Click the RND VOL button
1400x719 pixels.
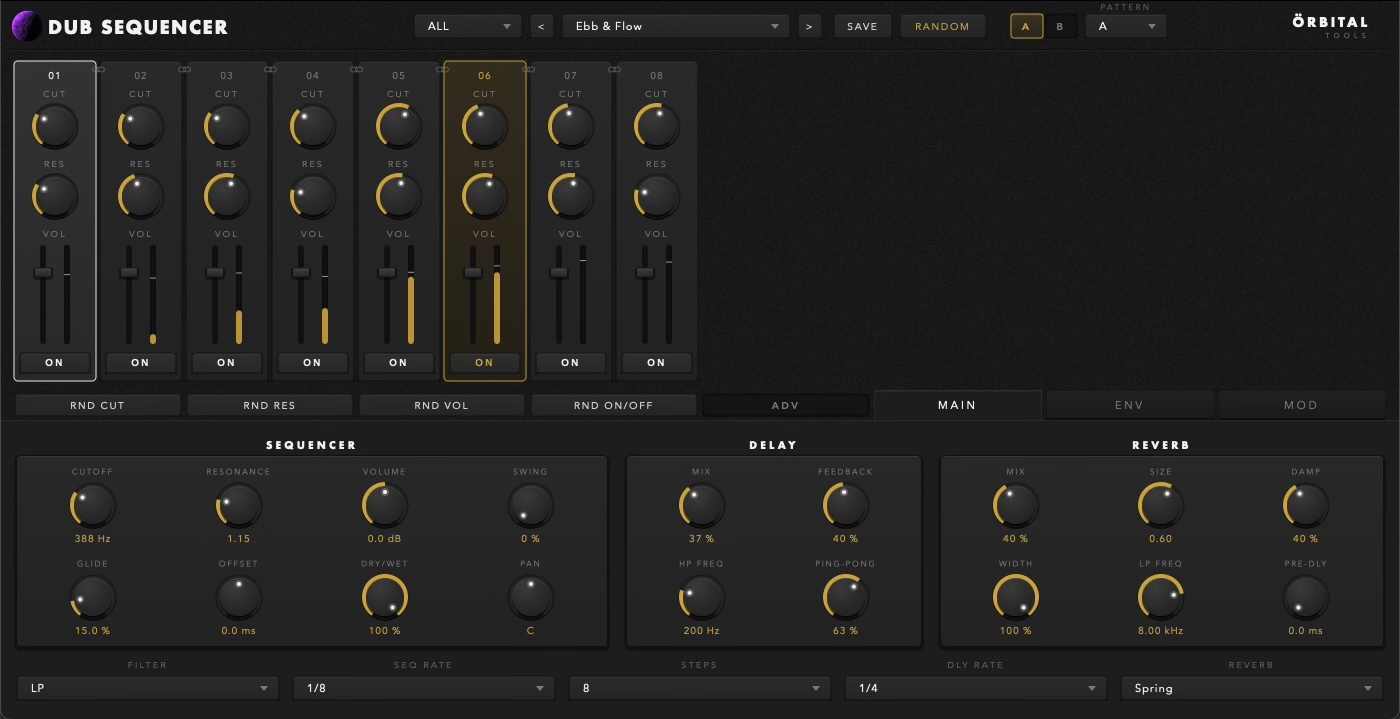[x=442, y=405]
